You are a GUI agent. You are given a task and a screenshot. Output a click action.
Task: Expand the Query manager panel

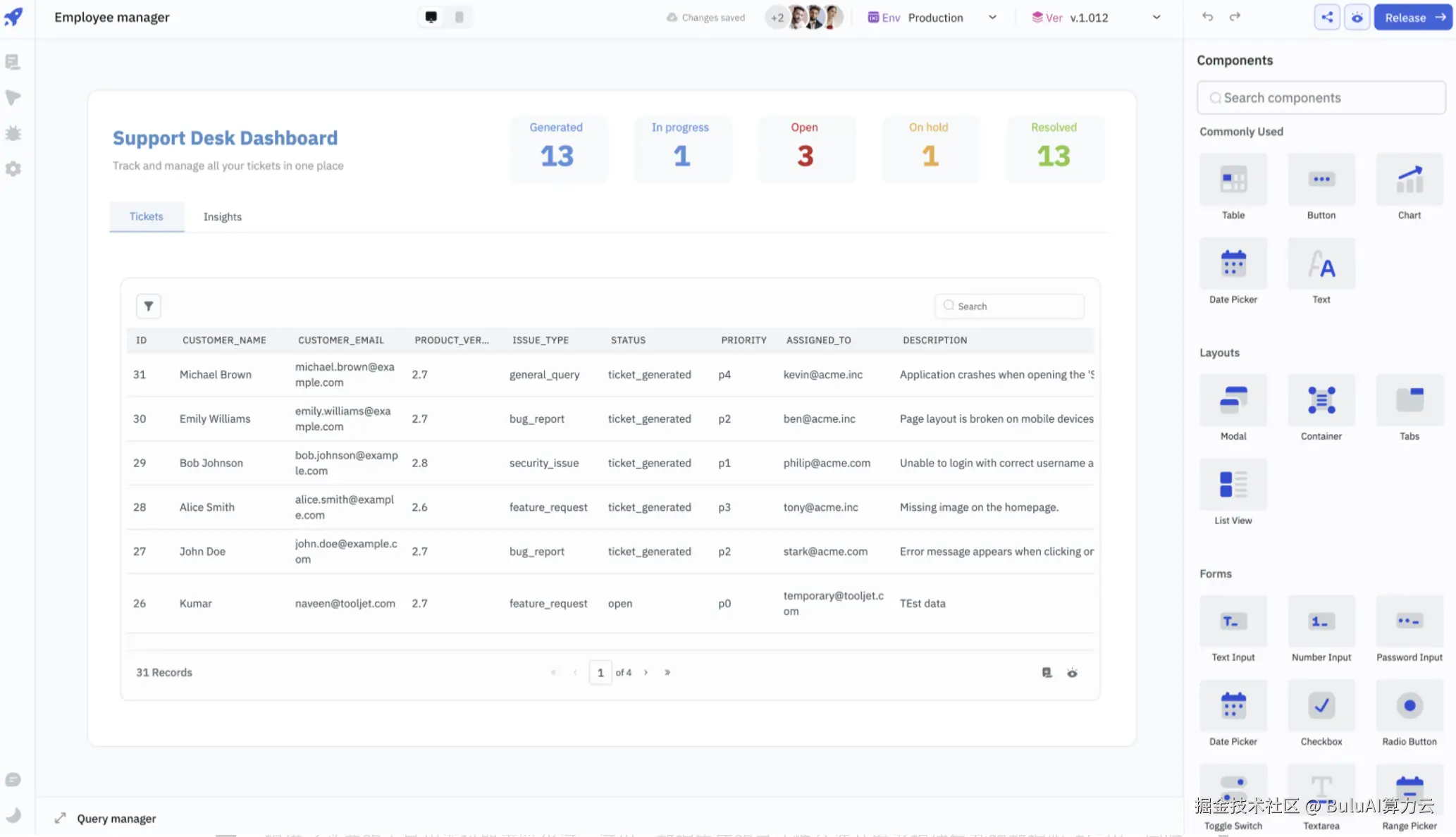tap(61, 818)
